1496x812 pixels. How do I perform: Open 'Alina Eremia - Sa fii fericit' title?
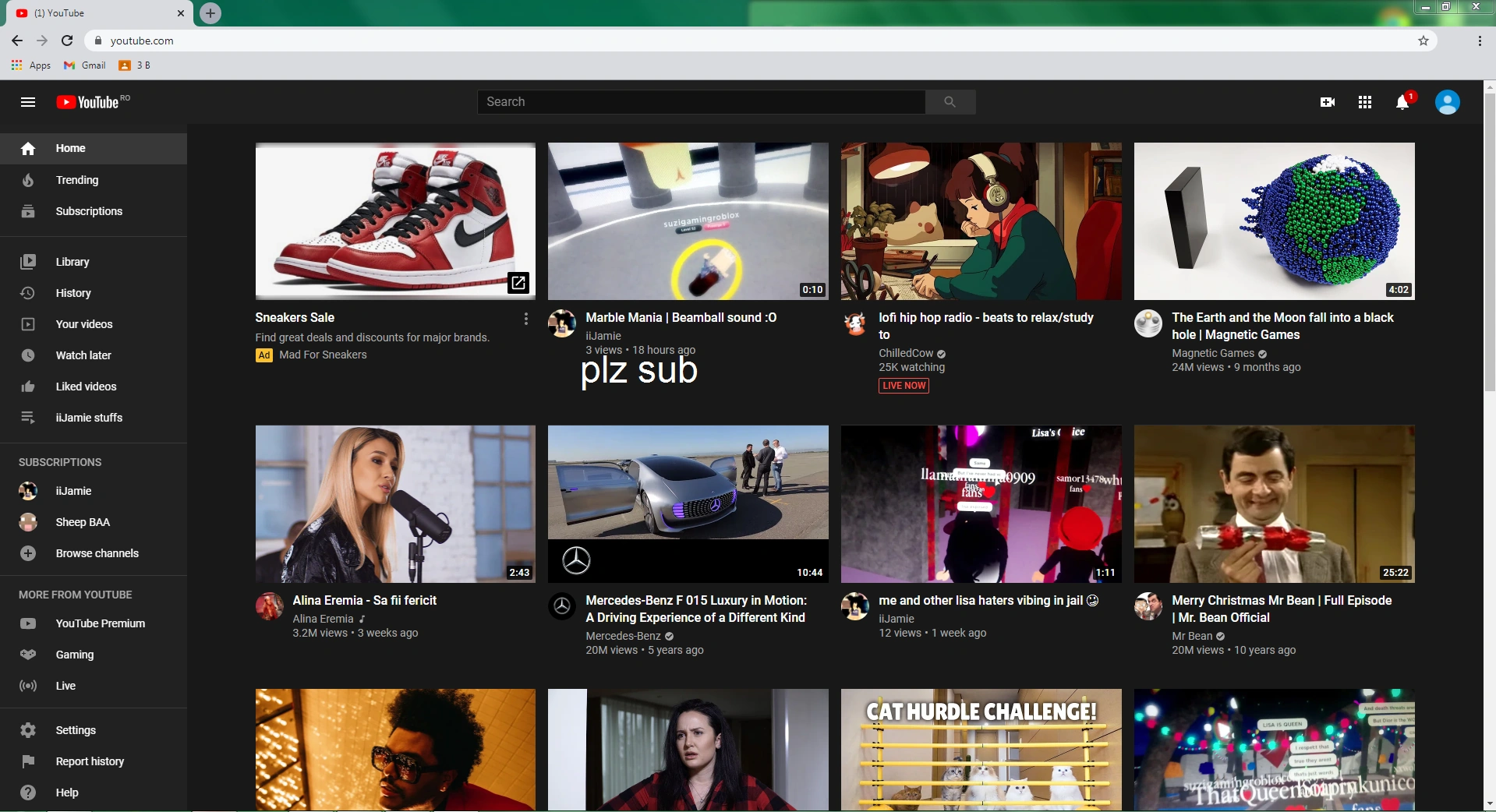(x=364, y=601)
